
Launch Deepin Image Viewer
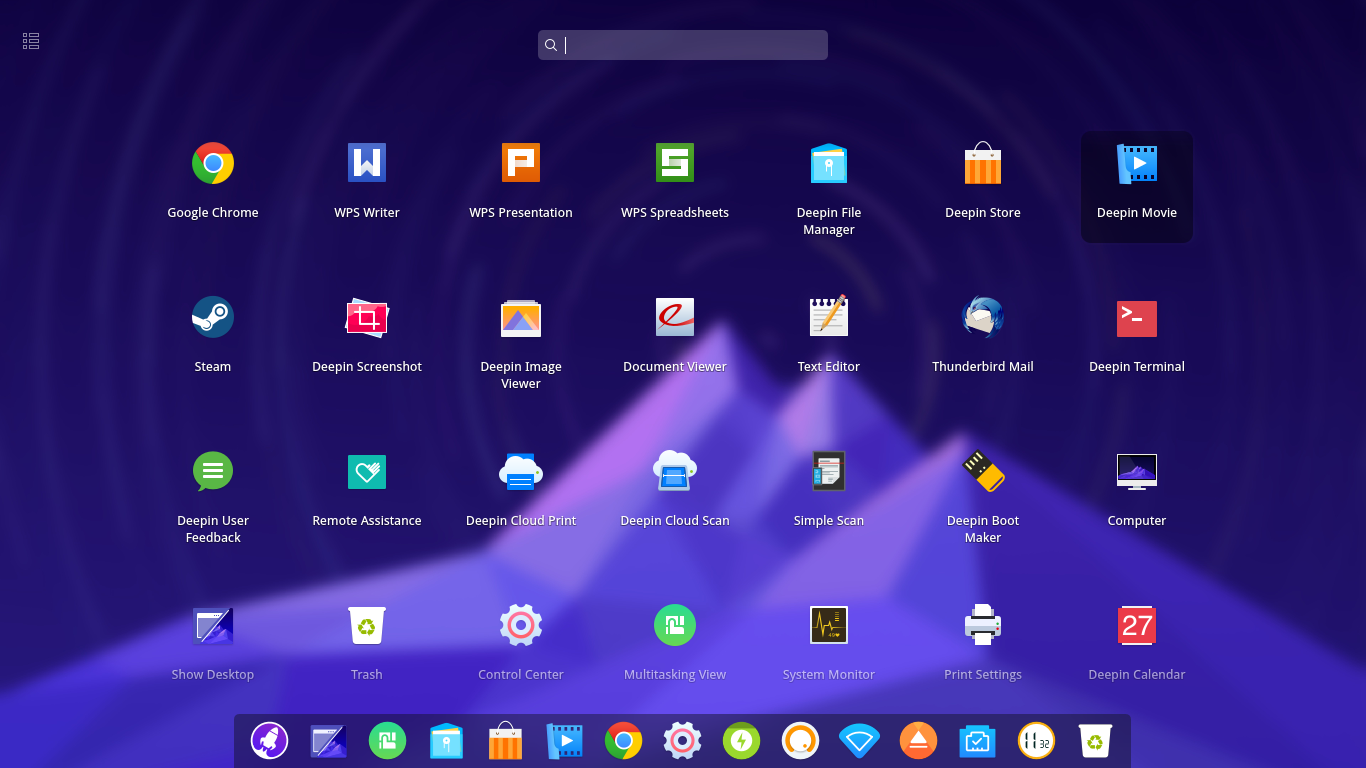pyautogui.click(x=520, y=317)
